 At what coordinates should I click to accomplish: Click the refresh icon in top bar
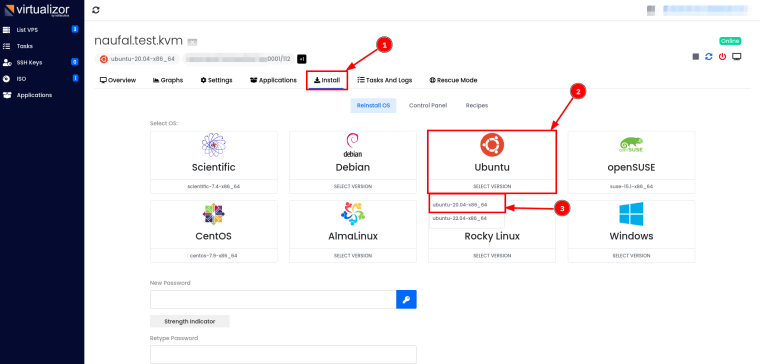[96, 10]
